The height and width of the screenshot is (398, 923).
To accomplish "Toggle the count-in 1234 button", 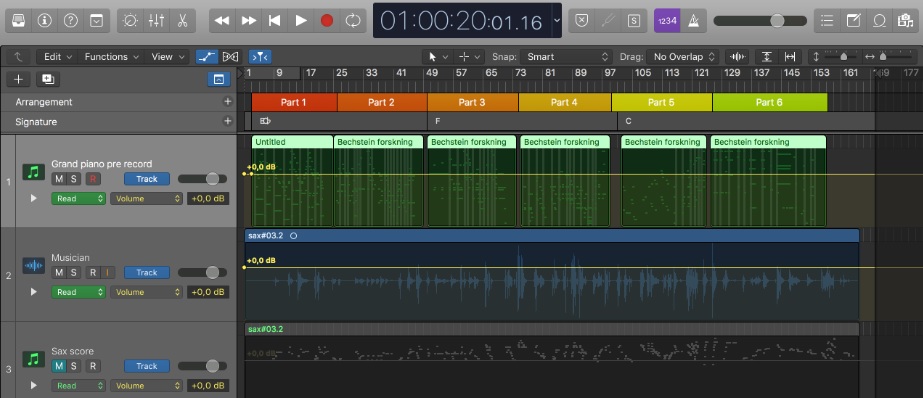I will tap(668, 21).
